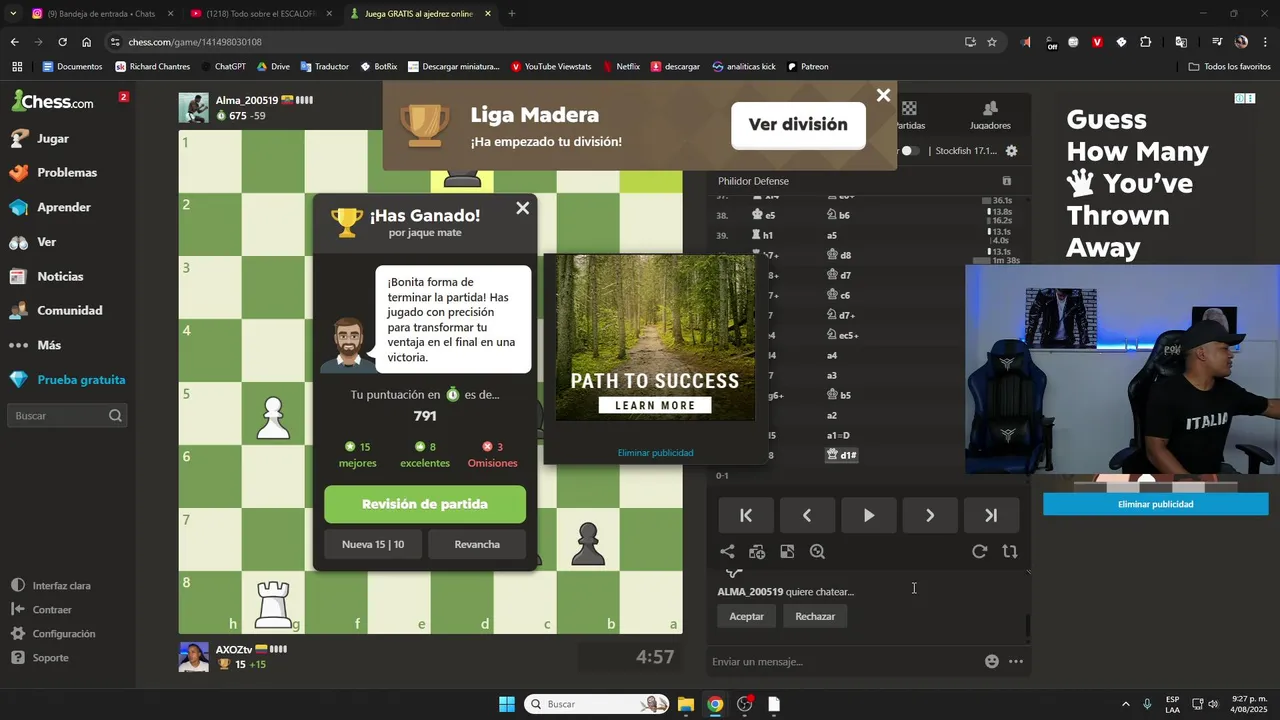Select move d1# in move list

click(842, 455)
